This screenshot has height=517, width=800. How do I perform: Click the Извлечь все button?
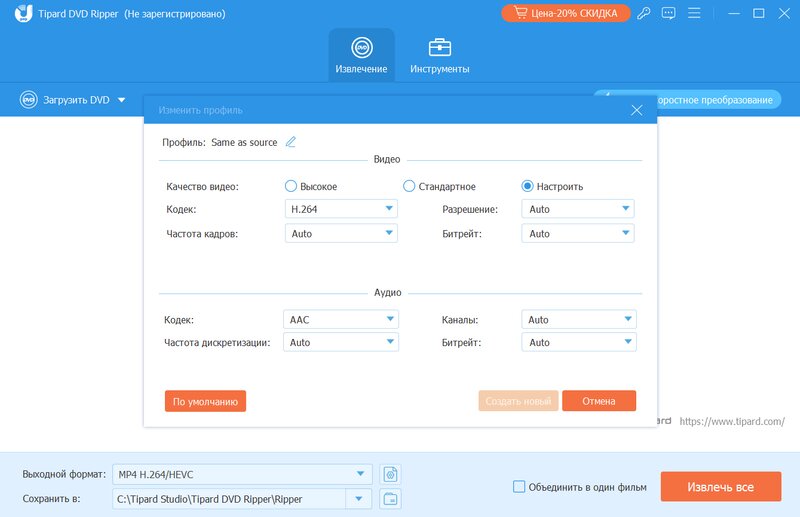coord(720,486)
